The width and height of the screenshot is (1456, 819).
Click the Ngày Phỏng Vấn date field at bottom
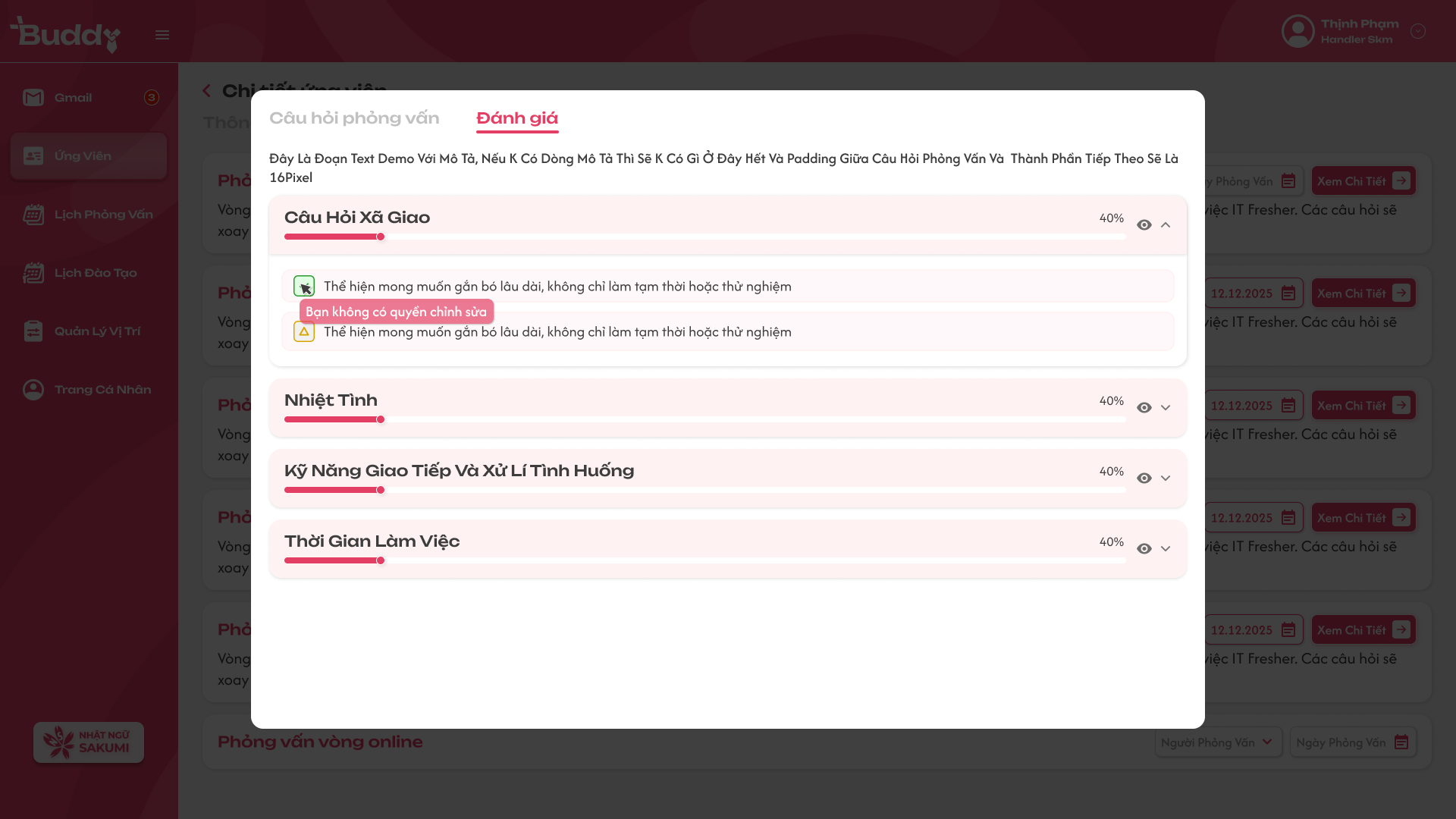coord(1352,742)
